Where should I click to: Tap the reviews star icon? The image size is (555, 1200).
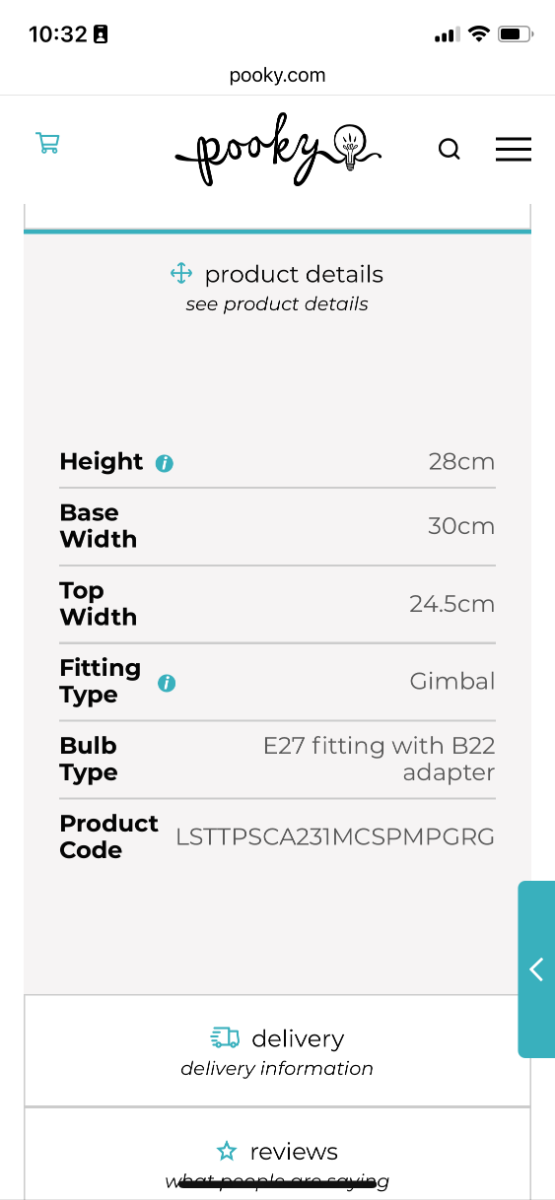click(x=227, y=1151)
